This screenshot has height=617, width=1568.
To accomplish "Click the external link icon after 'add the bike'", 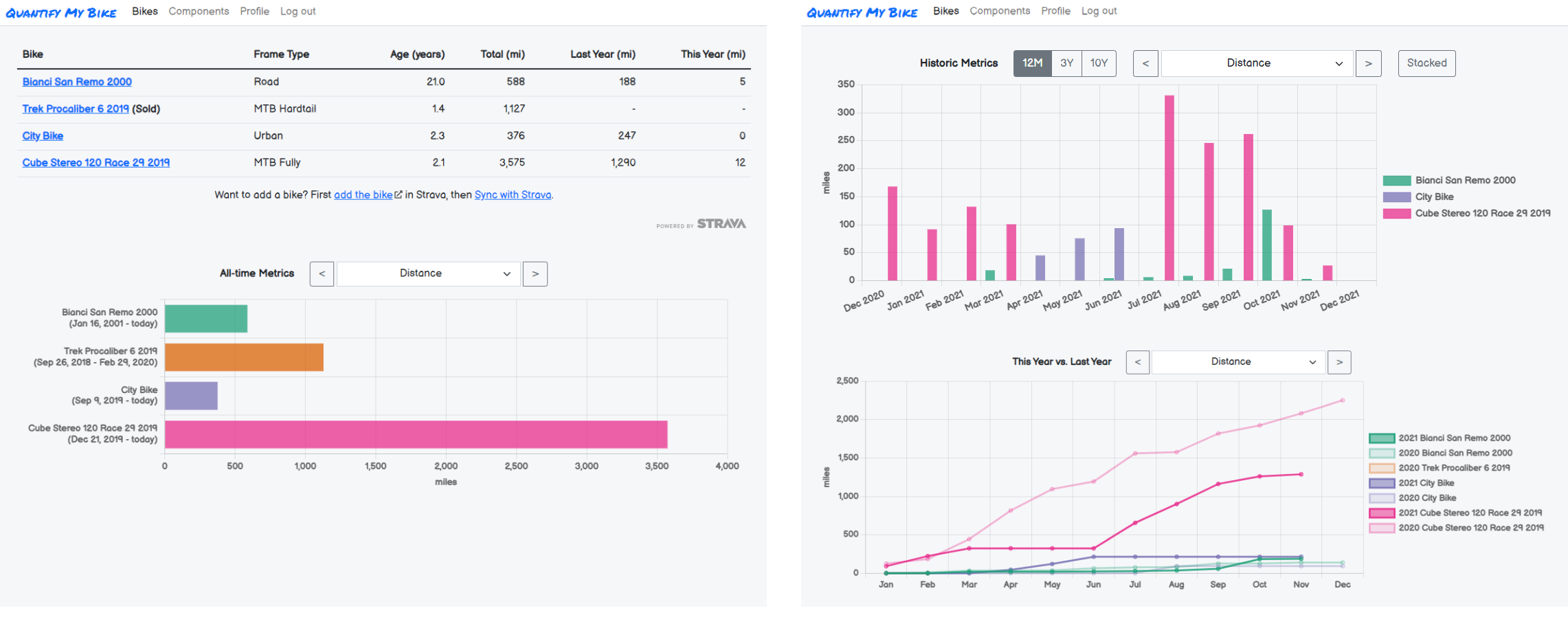I will tap(398, 194).
